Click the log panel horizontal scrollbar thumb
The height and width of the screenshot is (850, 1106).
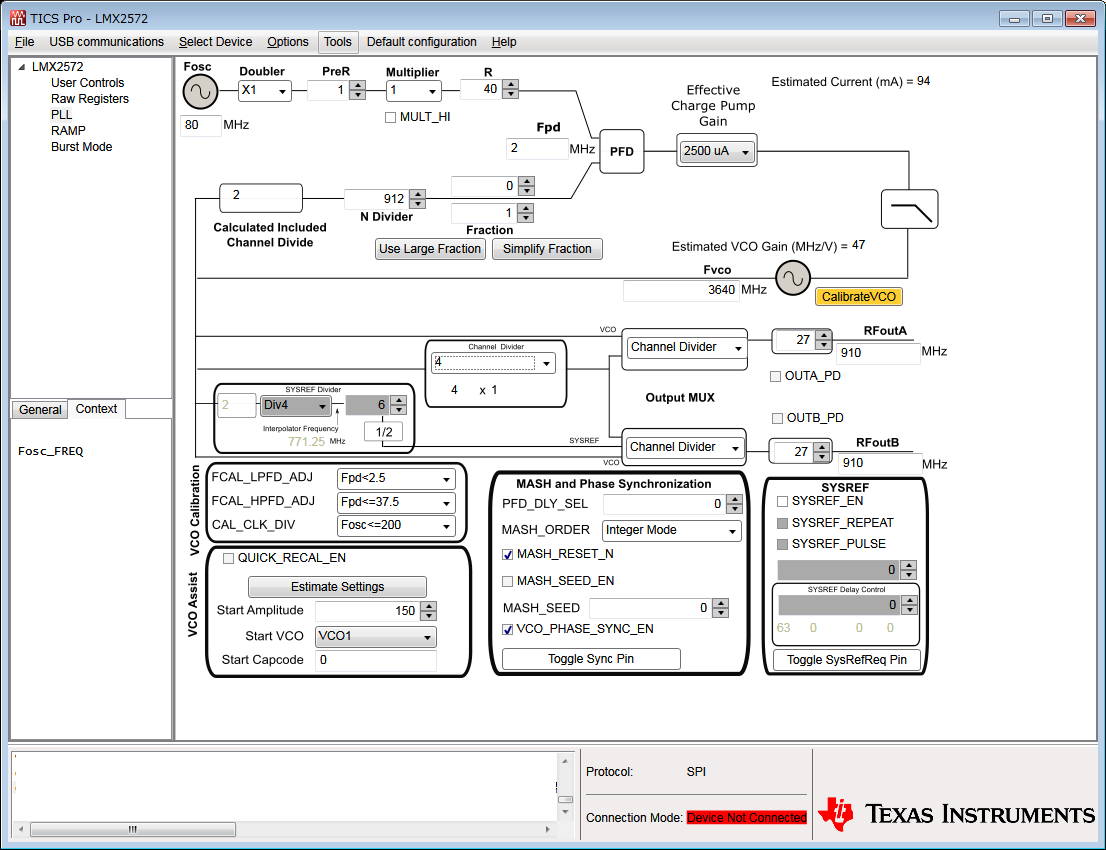point(133,830)
